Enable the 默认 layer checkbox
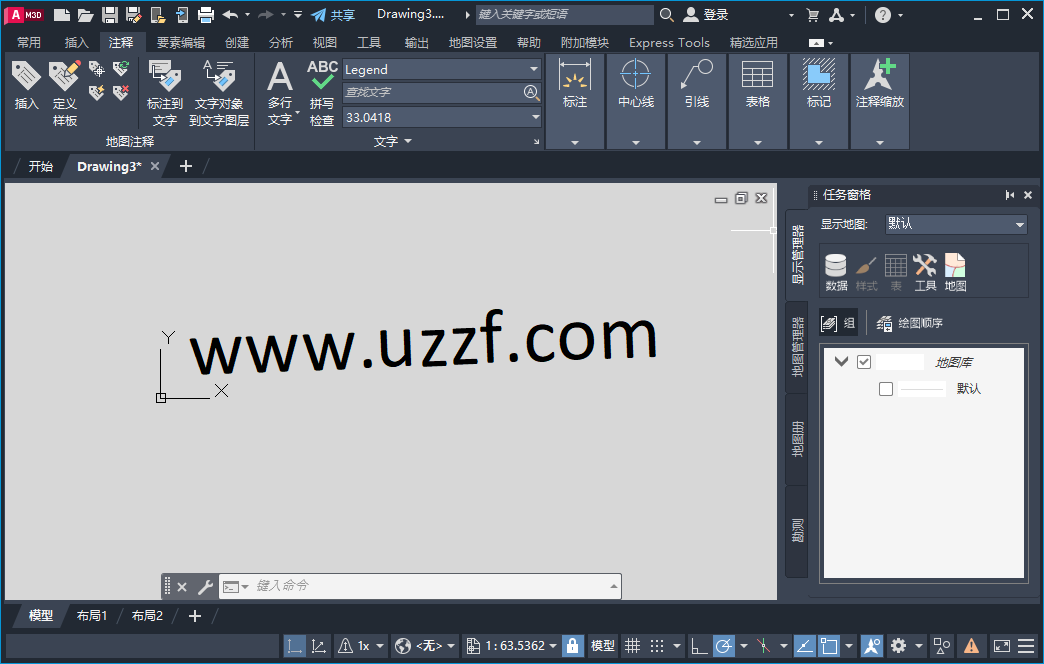 (886, 388)
